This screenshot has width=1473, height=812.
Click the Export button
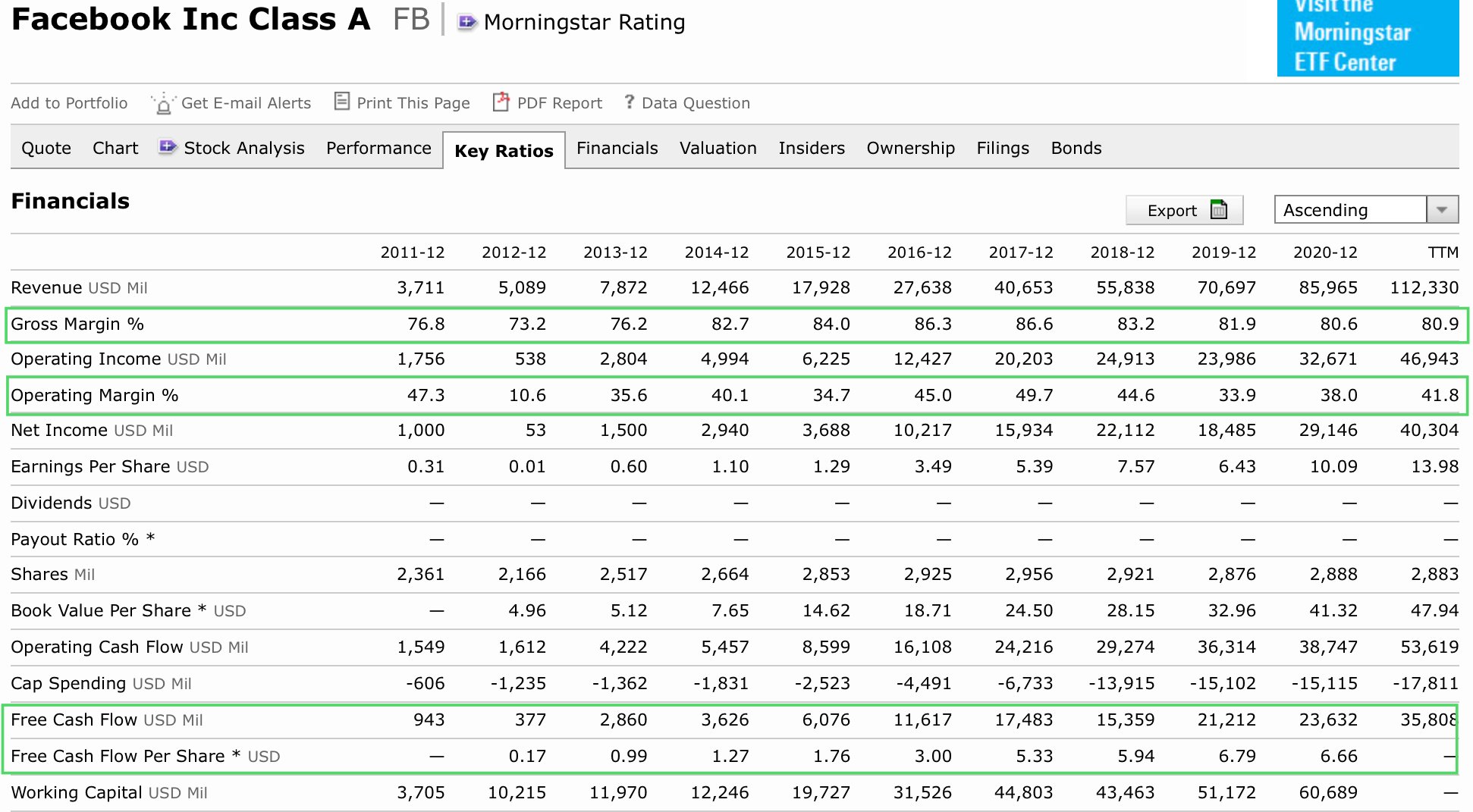coord(1184,210)
